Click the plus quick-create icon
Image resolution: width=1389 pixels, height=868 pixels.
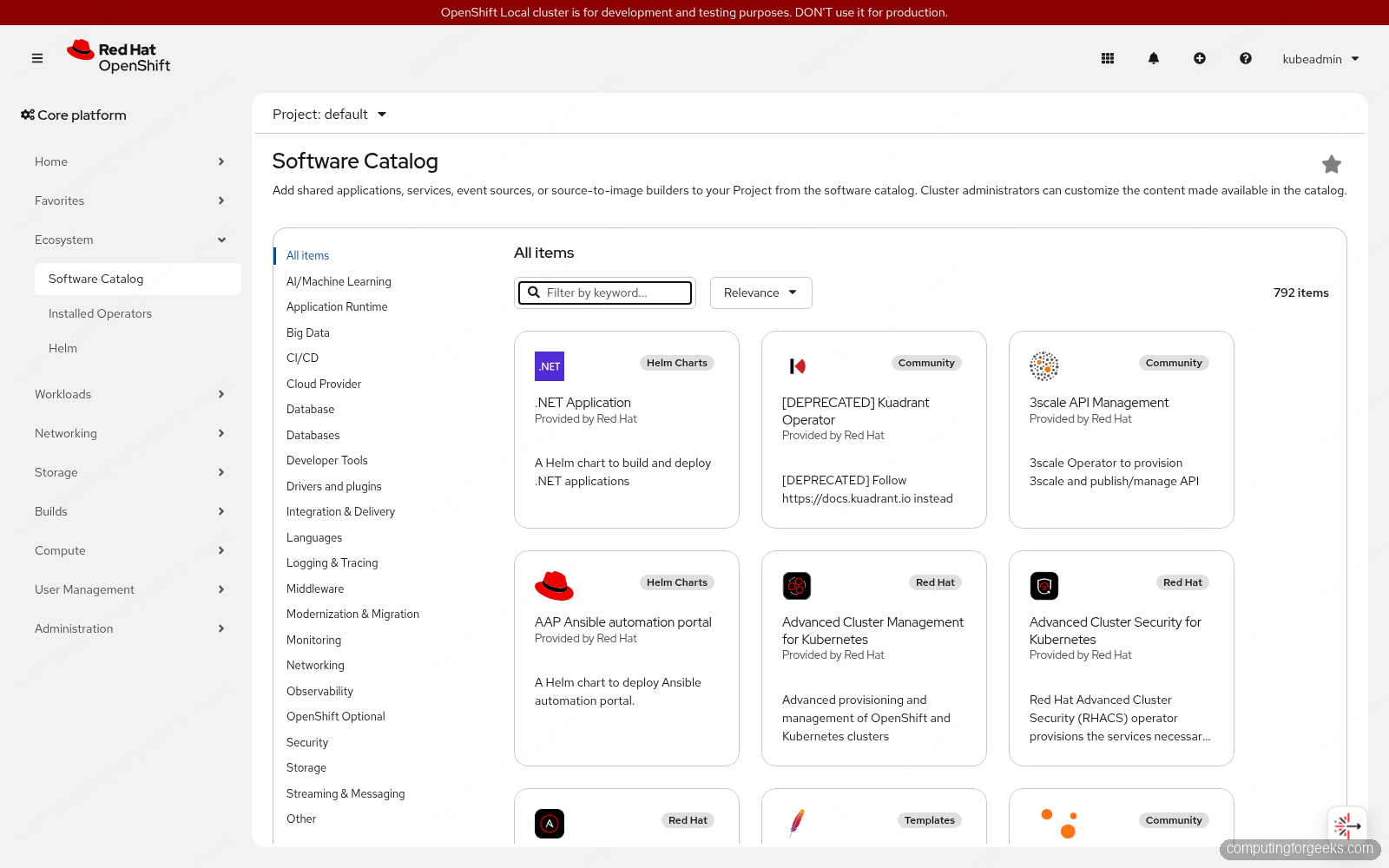pos(1200,58)
